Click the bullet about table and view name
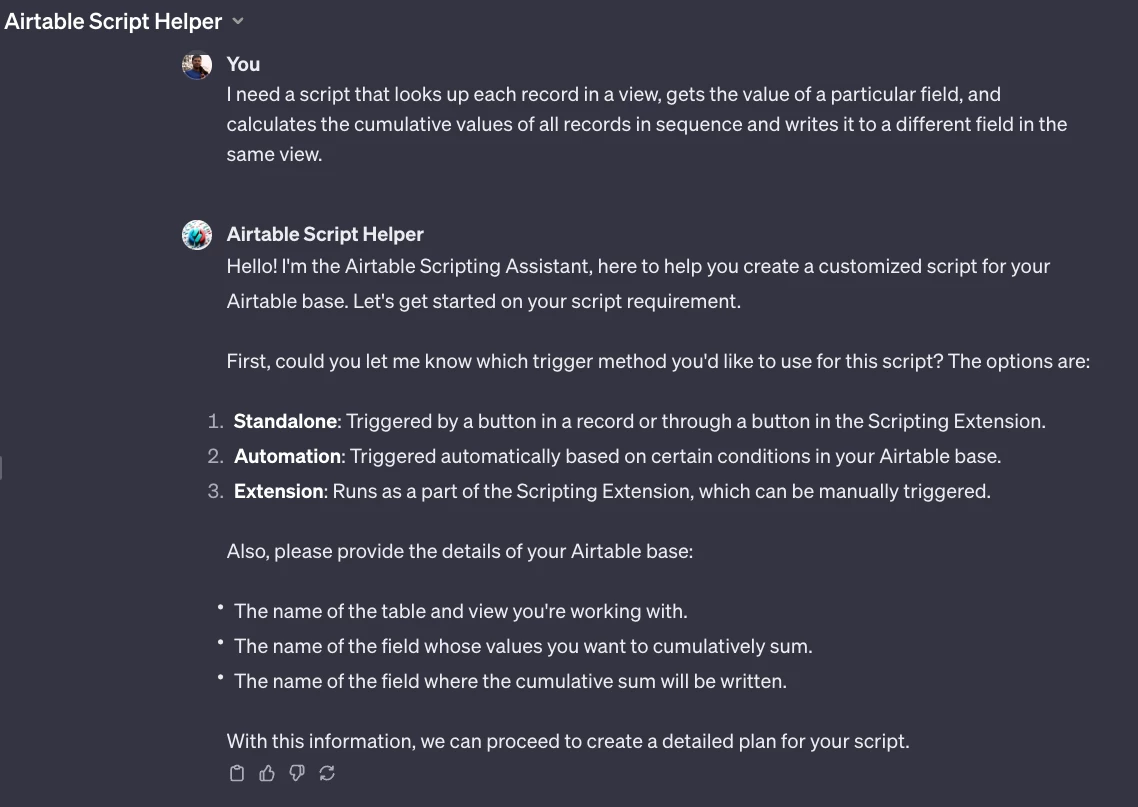Viewport: 1138px width, 807px height. click(x=461, y=611)
